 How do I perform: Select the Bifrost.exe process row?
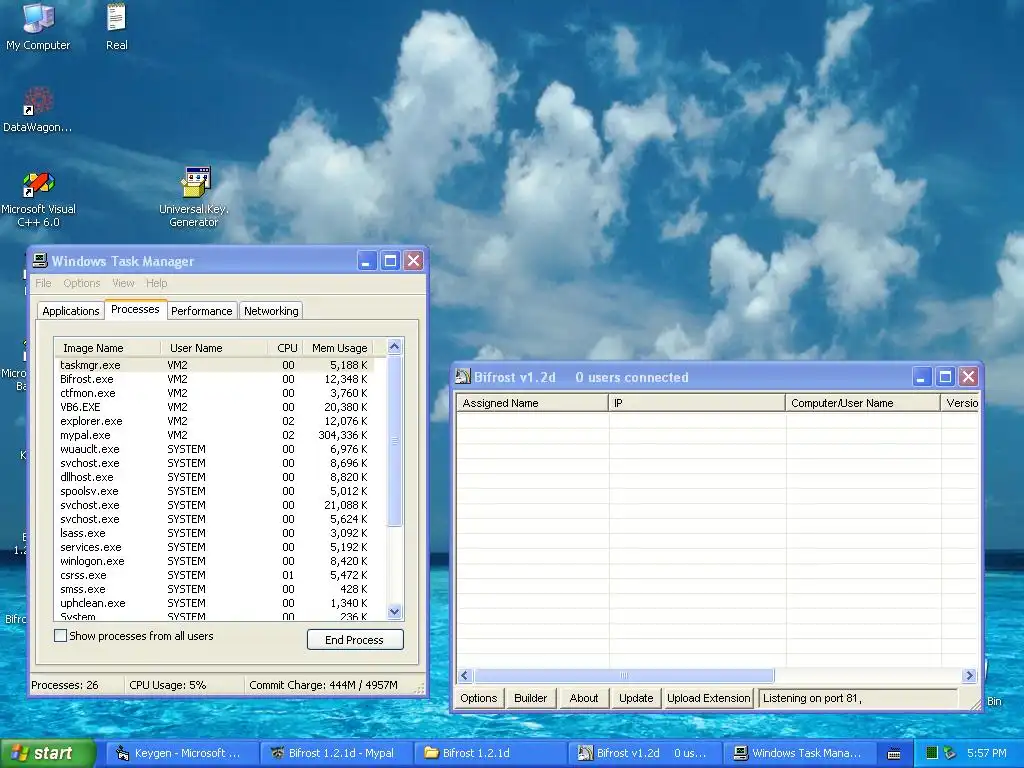pyautogui.click(x=214, y=379)
